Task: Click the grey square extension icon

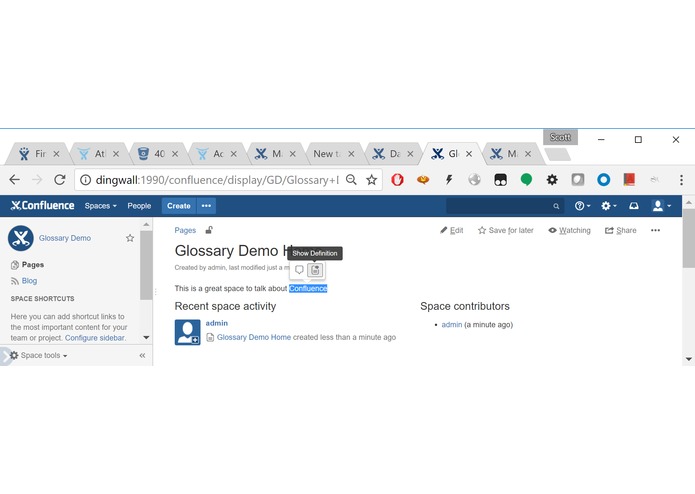Action: (x=578, y=179)
